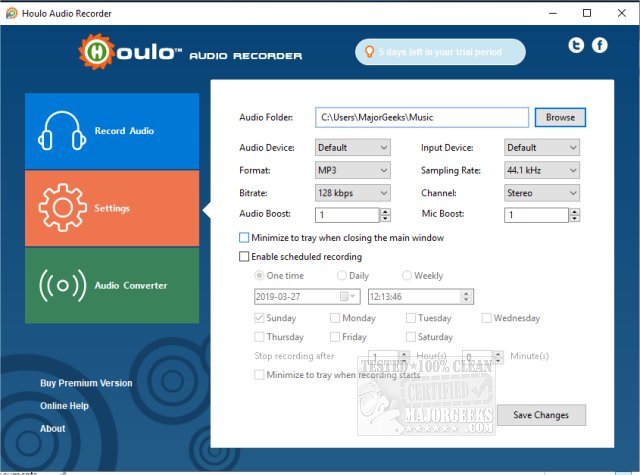Image resolution: width=640 pixels, height=475 pixels.
Task: Switch to Audio Converter section
Action: tap(112, 286)
